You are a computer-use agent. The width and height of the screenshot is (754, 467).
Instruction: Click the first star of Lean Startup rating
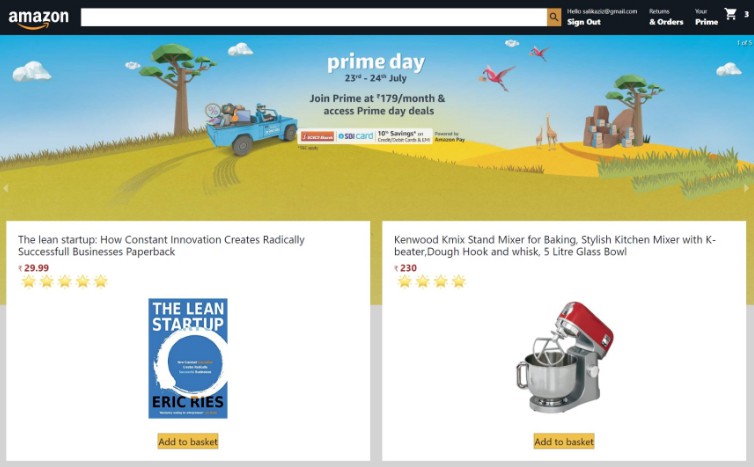tap(28, 281)
